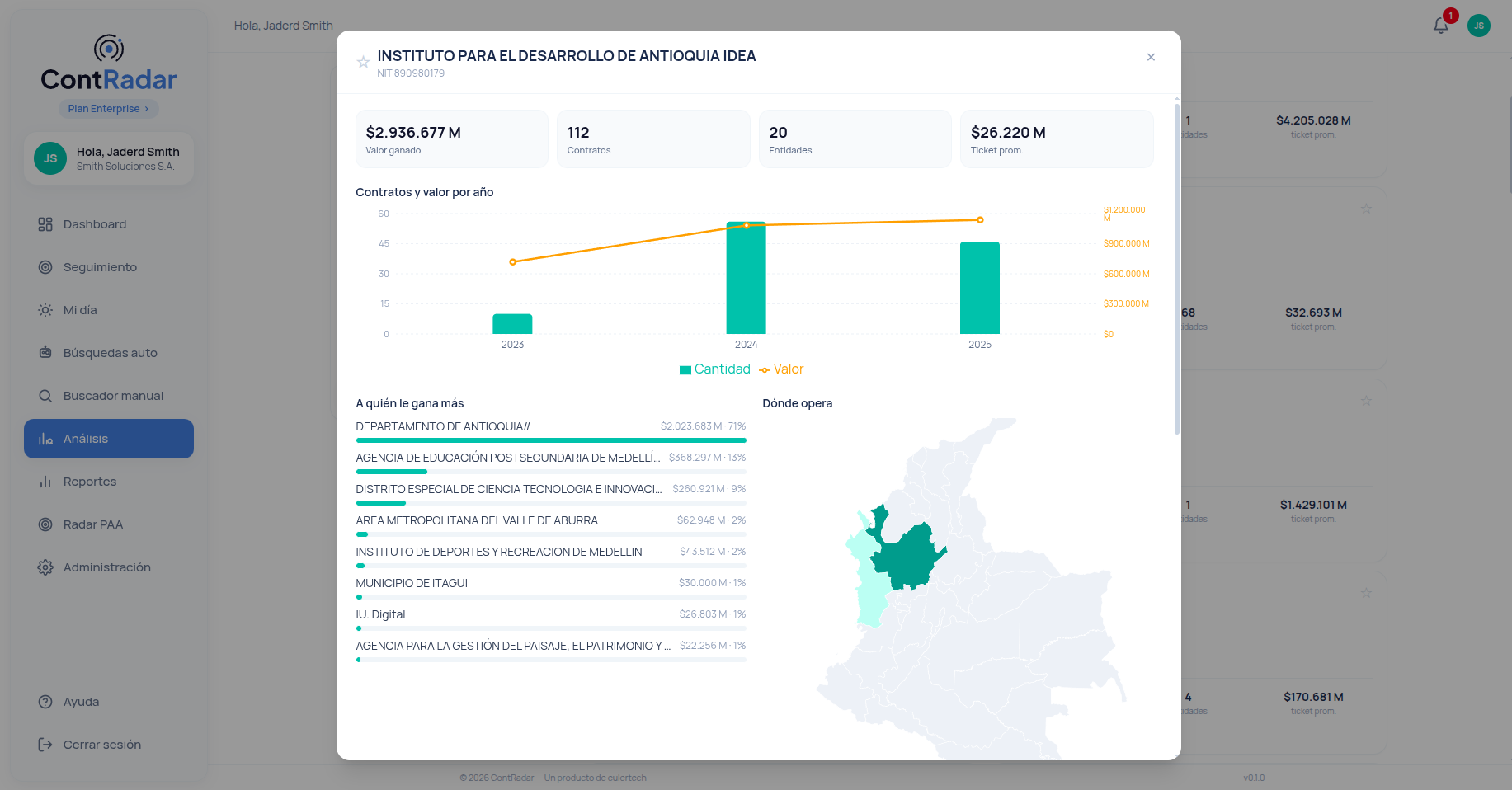The height and width of the screenshot is (790, 1512).
Task: Click the NIT 890980179 text
Action: click(x=411, y=73)
